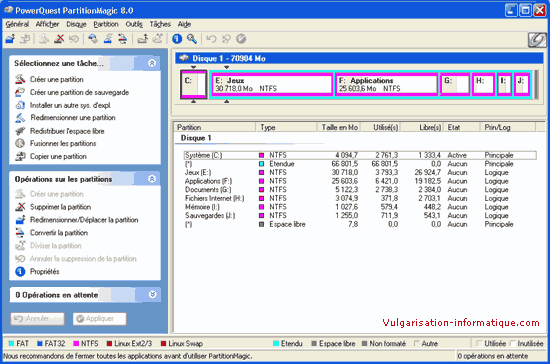Click the create partition toolbar icon
Viewport: 550px width, 364px height.
44,39
